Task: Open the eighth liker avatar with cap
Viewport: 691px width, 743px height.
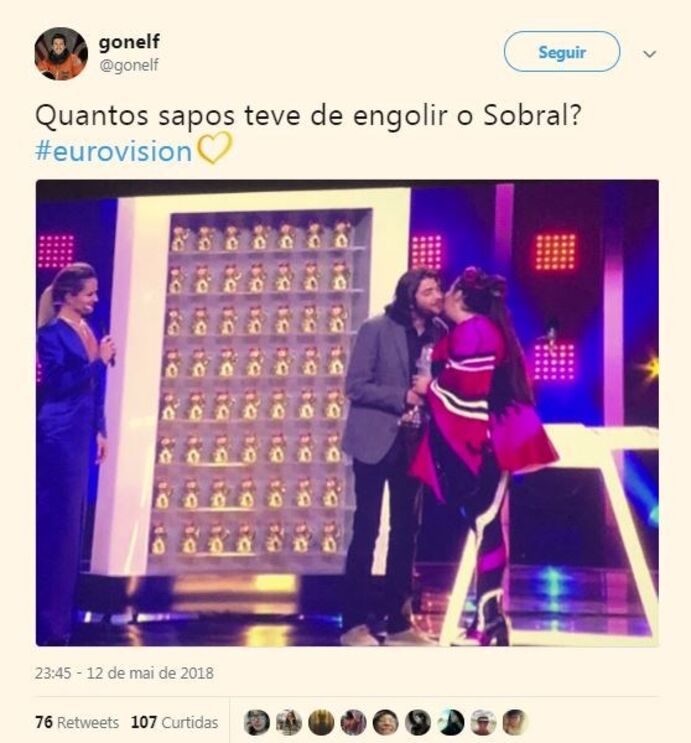Action: click(x=482, y=723)
